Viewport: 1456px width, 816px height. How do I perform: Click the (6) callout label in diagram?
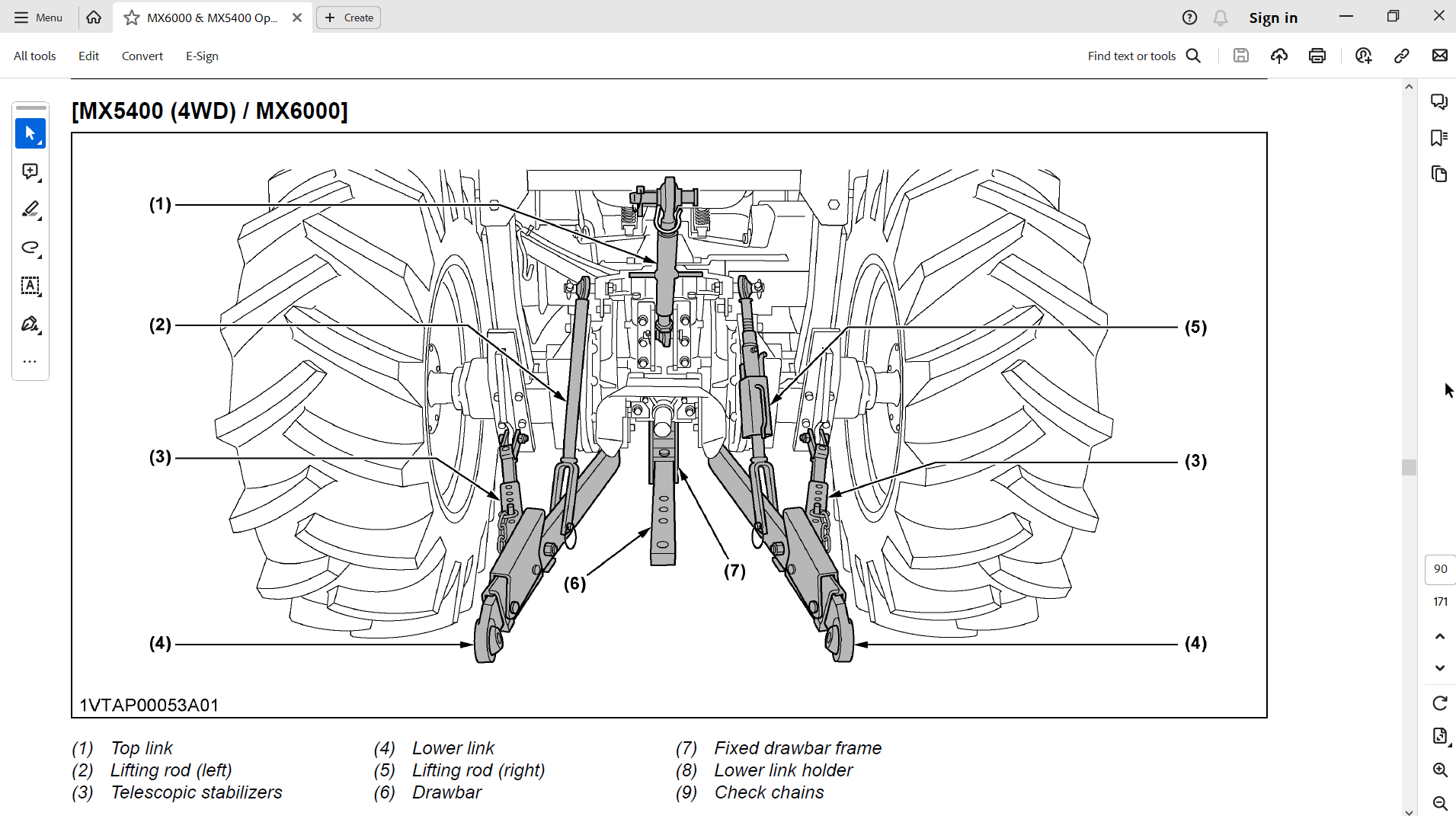click(574, 584)
